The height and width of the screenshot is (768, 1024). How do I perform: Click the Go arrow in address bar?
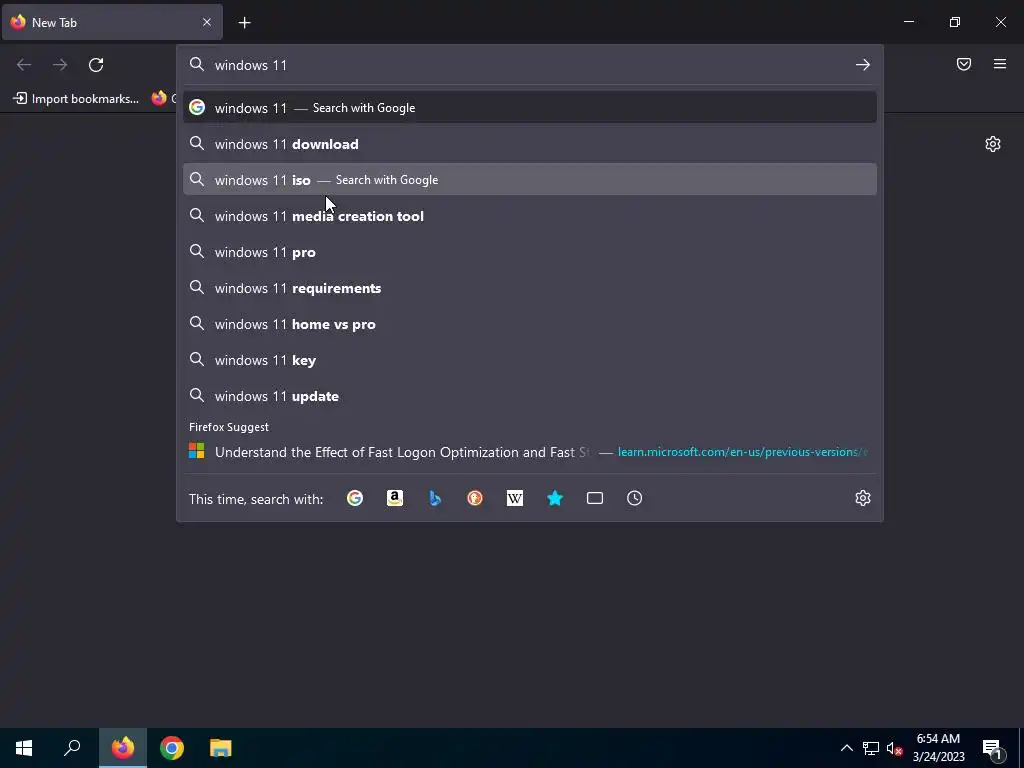coord(863,65)
